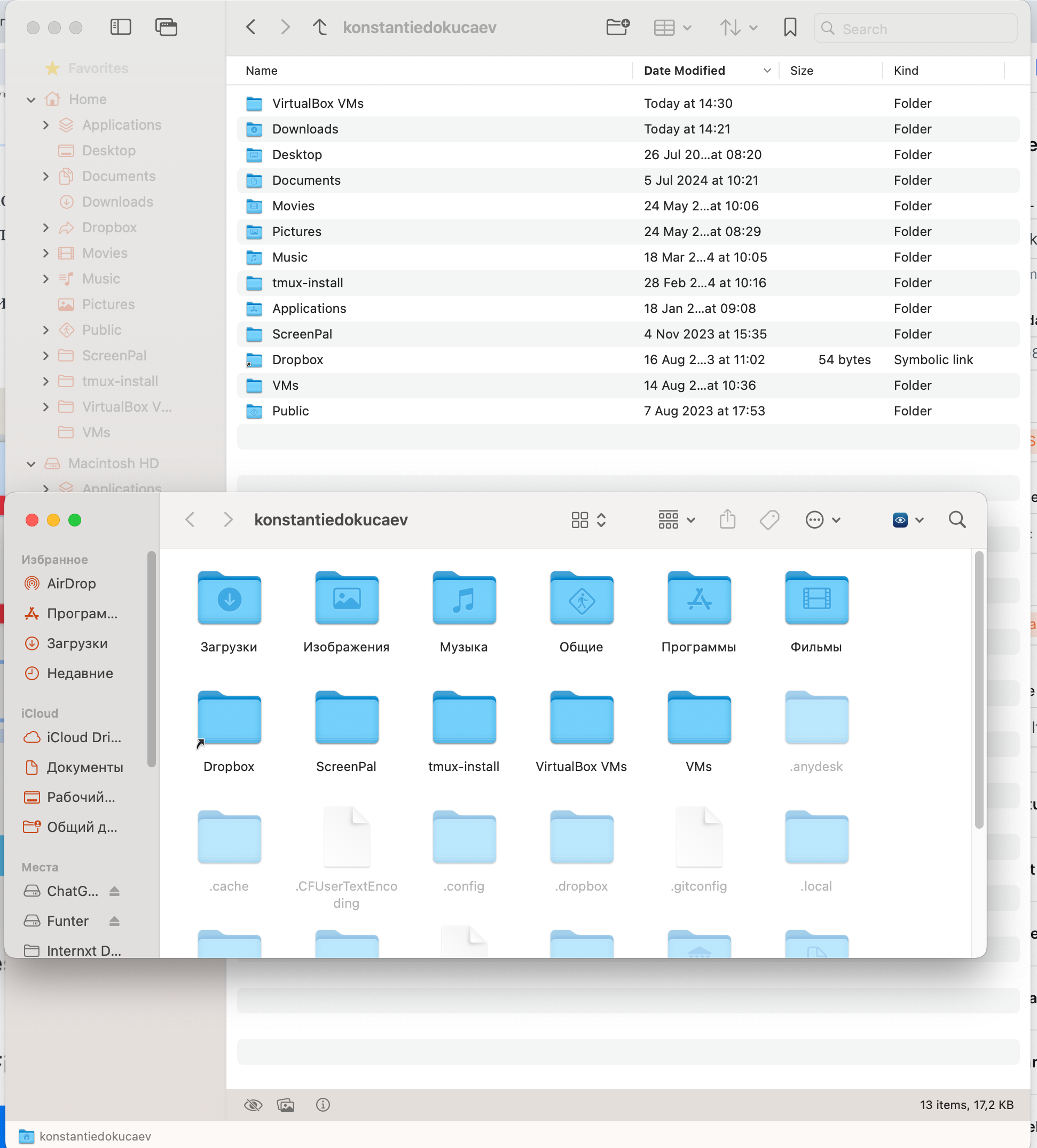Viewport: 1037px width, 1148px height.
Task: Open the group-by dropdown in Finder toolbar
Action: 676,520
